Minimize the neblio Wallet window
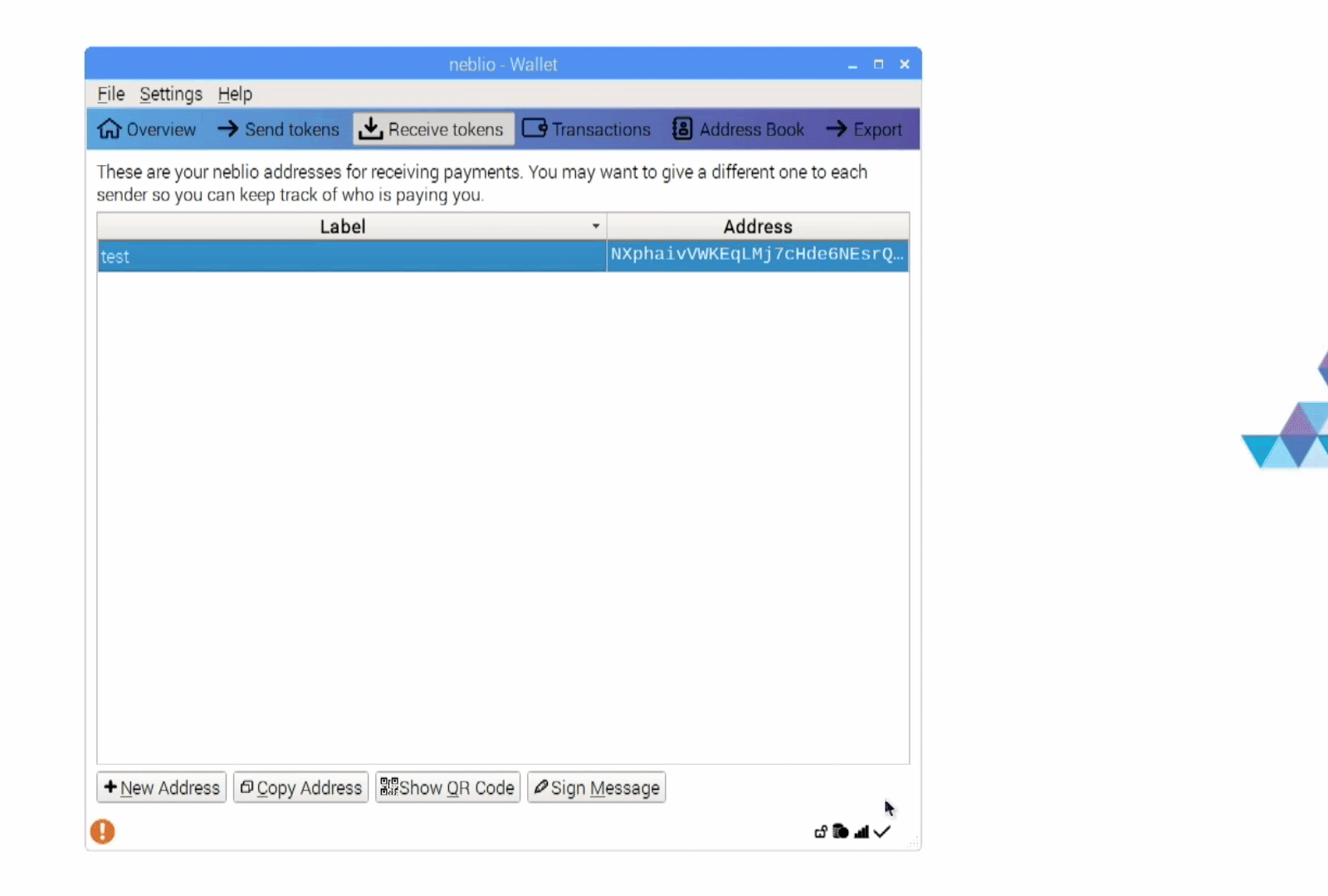 click(x=852, y=65)
